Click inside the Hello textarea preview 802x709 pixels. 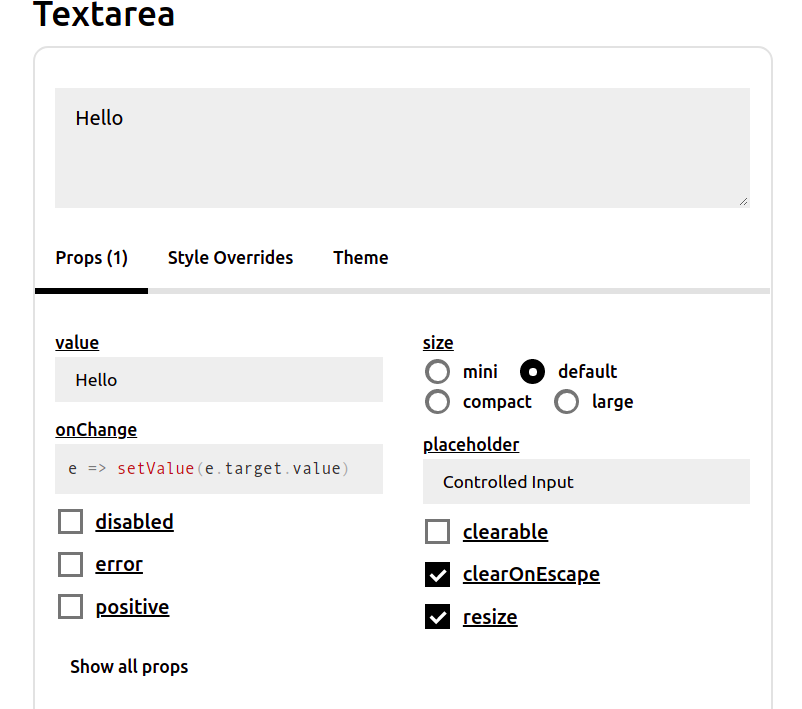[402, 148]
